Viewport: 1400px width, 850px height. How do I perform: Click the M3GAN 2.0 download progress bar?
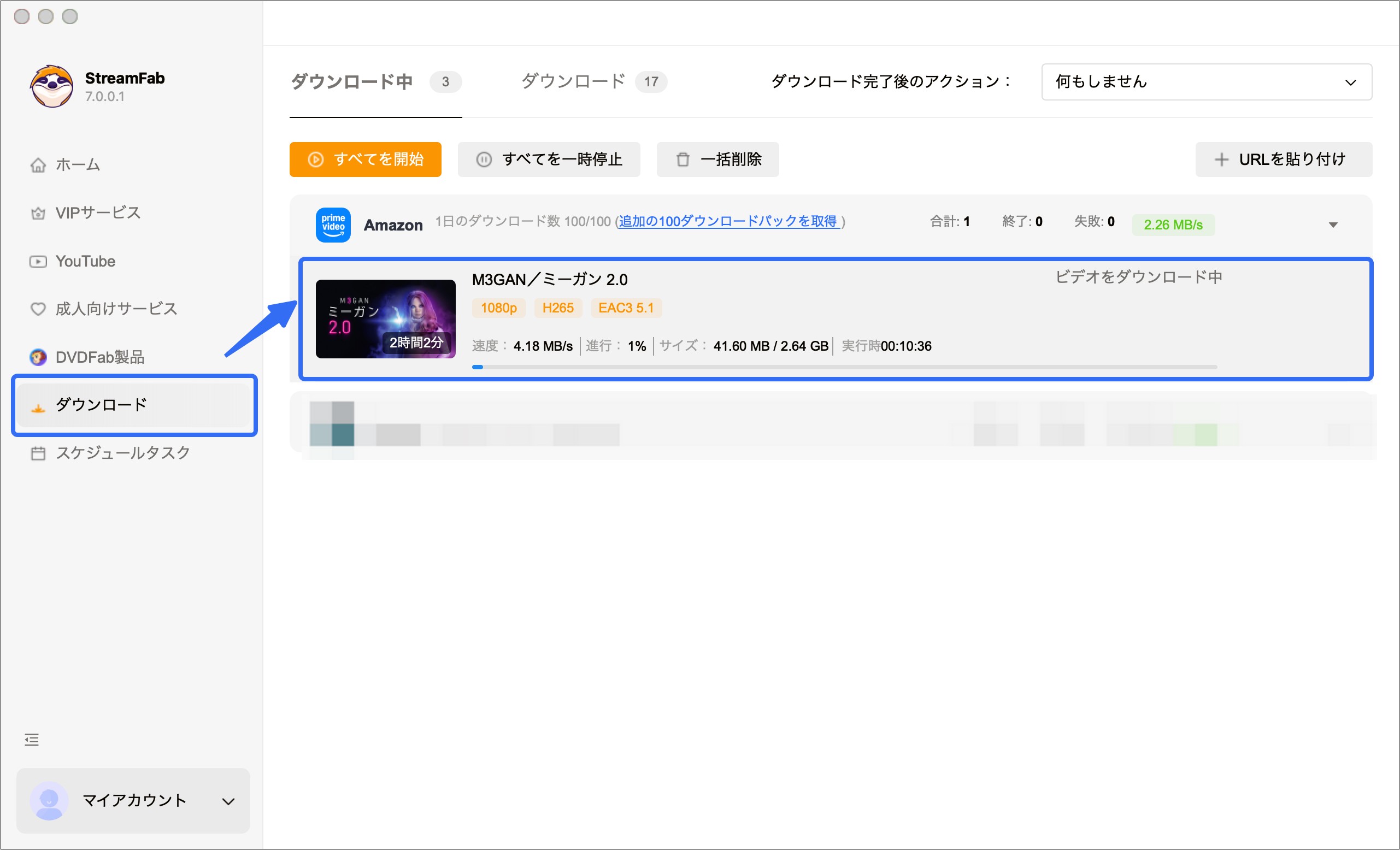click(x=842, y=367)
